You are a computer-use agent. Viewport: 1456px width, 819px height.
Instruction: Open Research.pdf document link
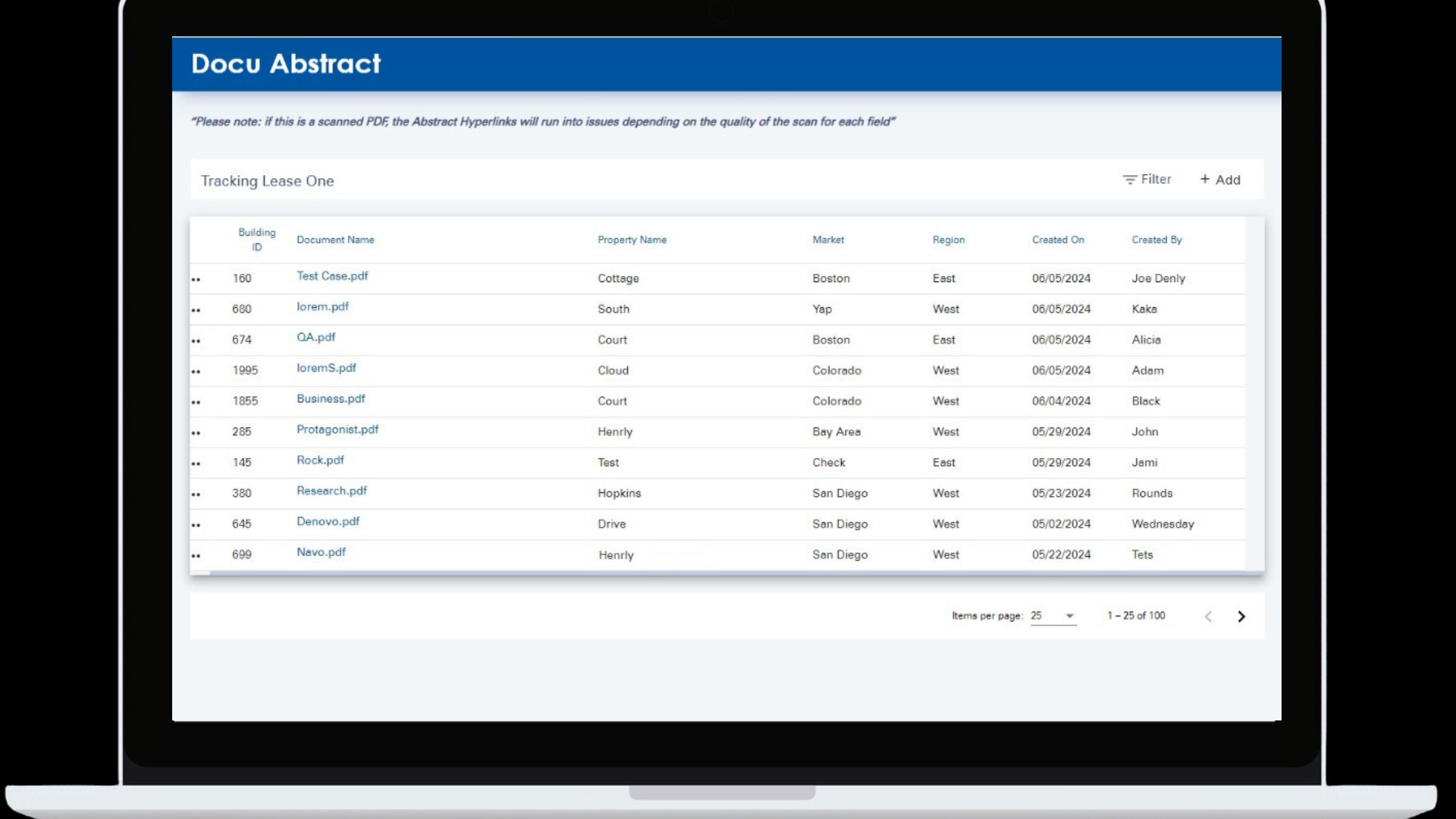pos(331,491)
